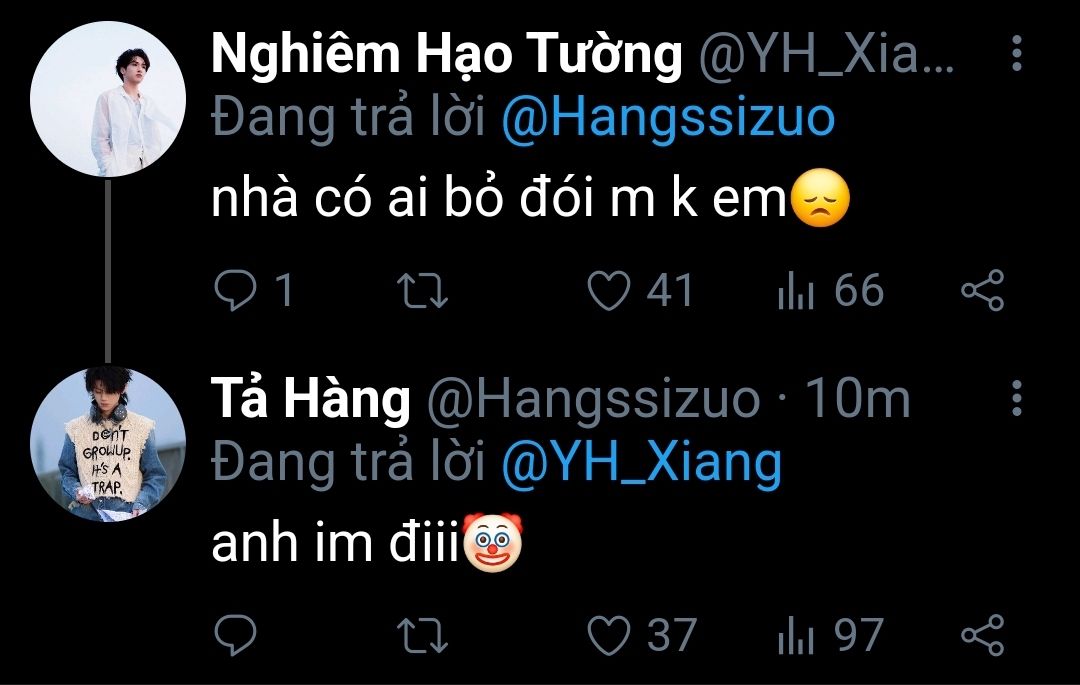The image size is (1080, 685).
Task: Share Tả Hàng's tweet
Action: [x=981, y=635]
